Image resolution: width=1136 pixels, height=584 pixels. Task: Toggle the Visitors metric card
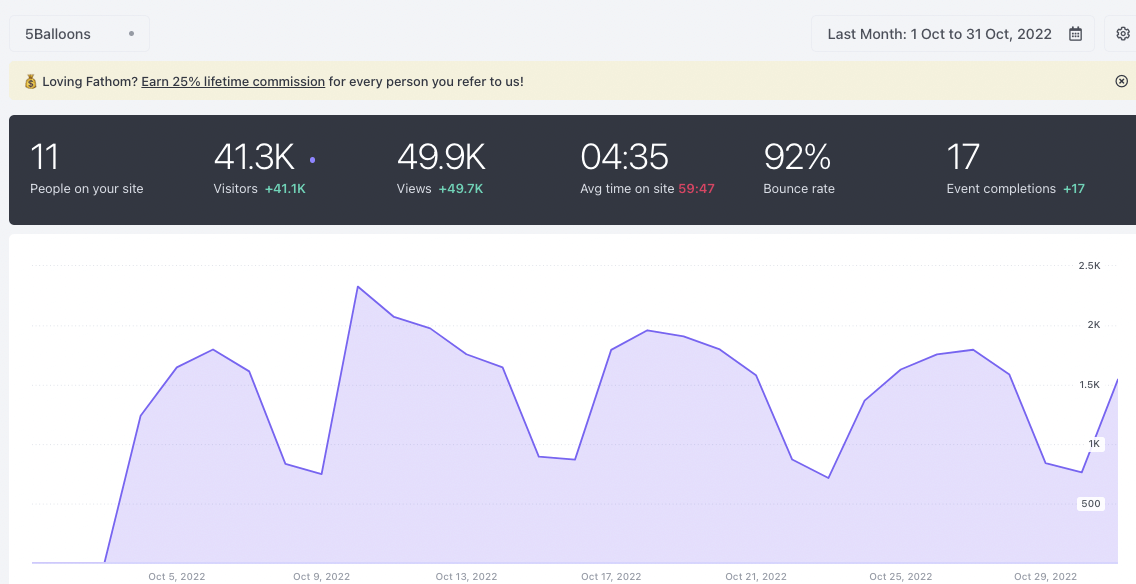(255, 168)
